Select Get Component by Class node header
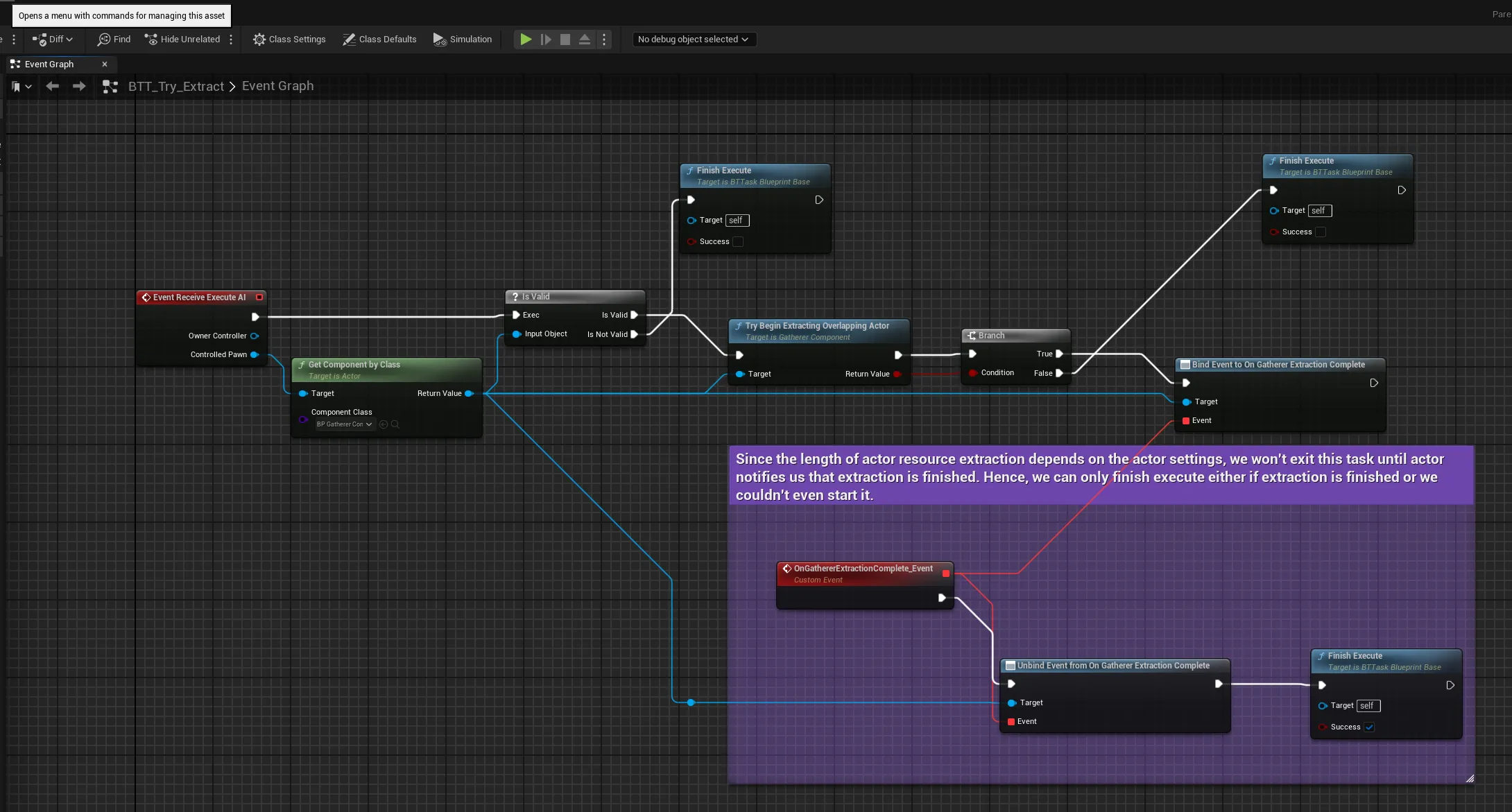Screen dimensions: 1512x812 point(386,370)
